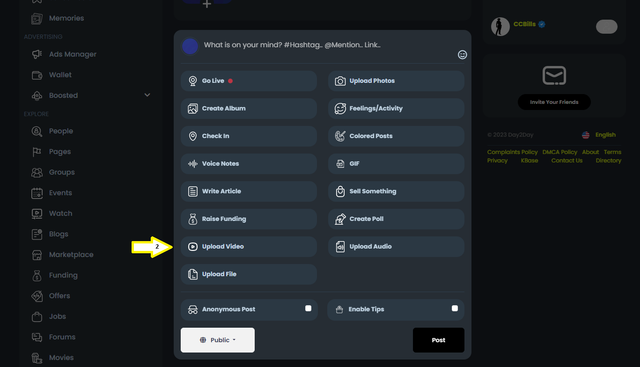
Task: Open the About footer link
Action: [x=590, y=152]
